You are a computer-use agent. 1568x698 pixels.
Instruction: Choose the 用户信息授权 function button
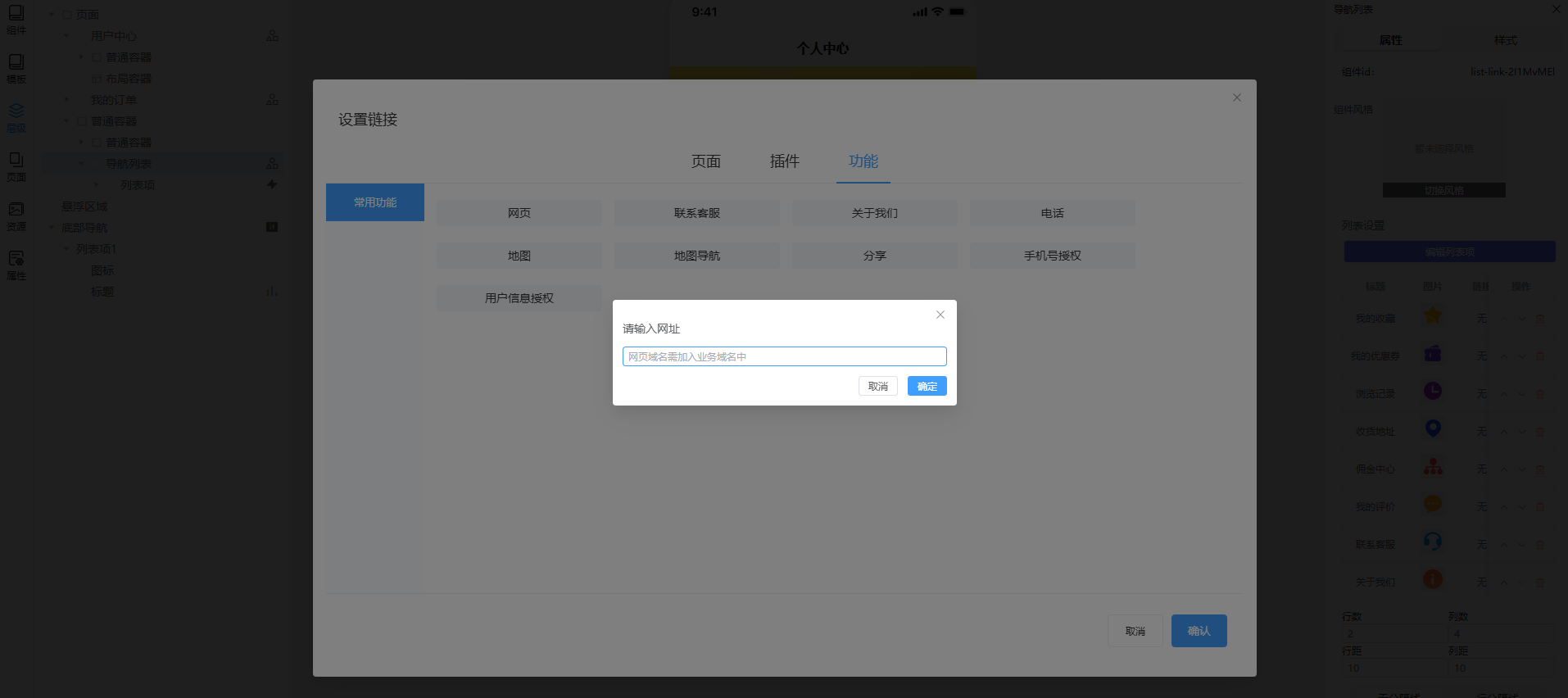click(x=519, y=298)
